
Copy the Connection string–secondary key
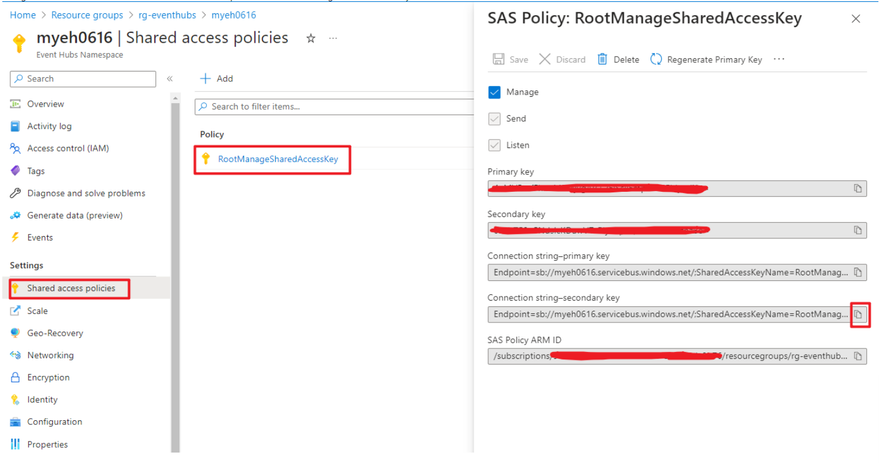click(x=858, y=314)
